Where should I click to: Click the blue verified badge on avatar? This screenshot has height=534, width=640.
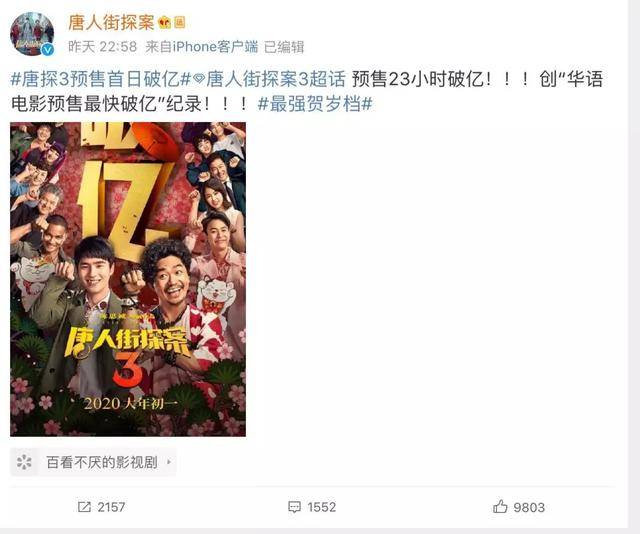tap(48, 50)
